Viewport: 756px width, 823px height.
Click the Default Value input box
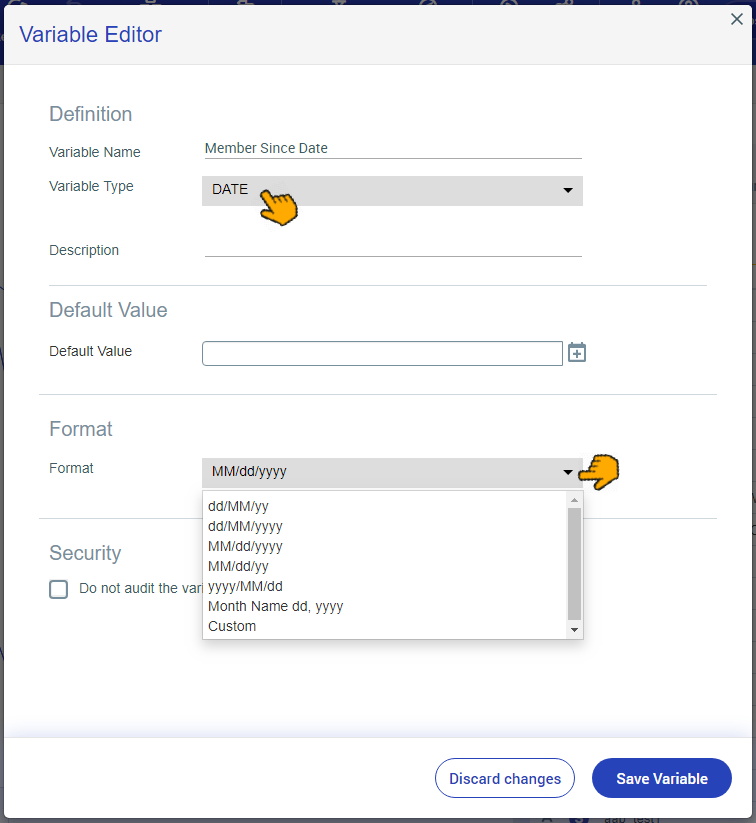coord(382,353)
